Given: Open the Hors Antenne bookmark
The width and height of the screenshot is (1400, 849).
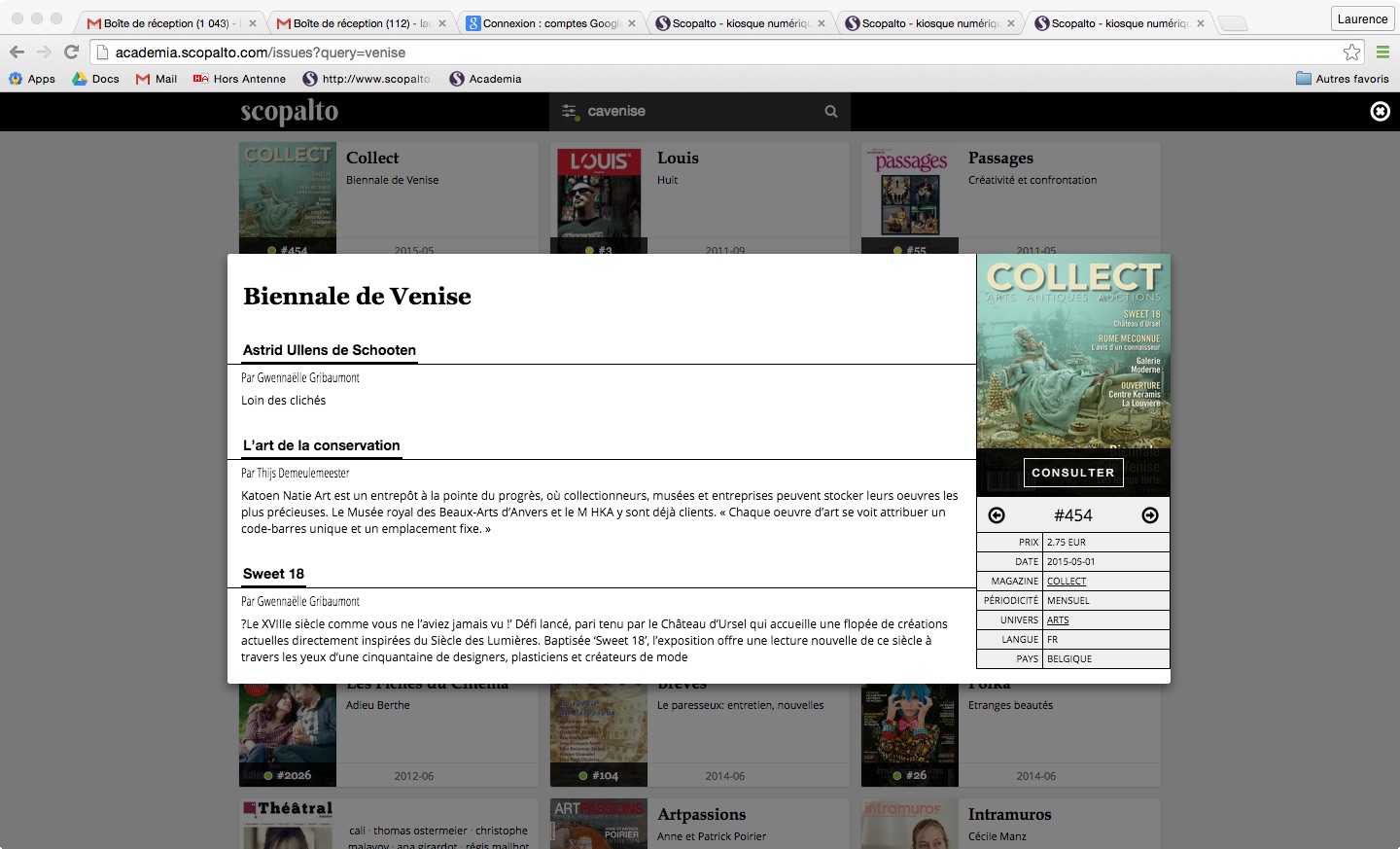Looking at the screenshot, I should click(239, 79).
